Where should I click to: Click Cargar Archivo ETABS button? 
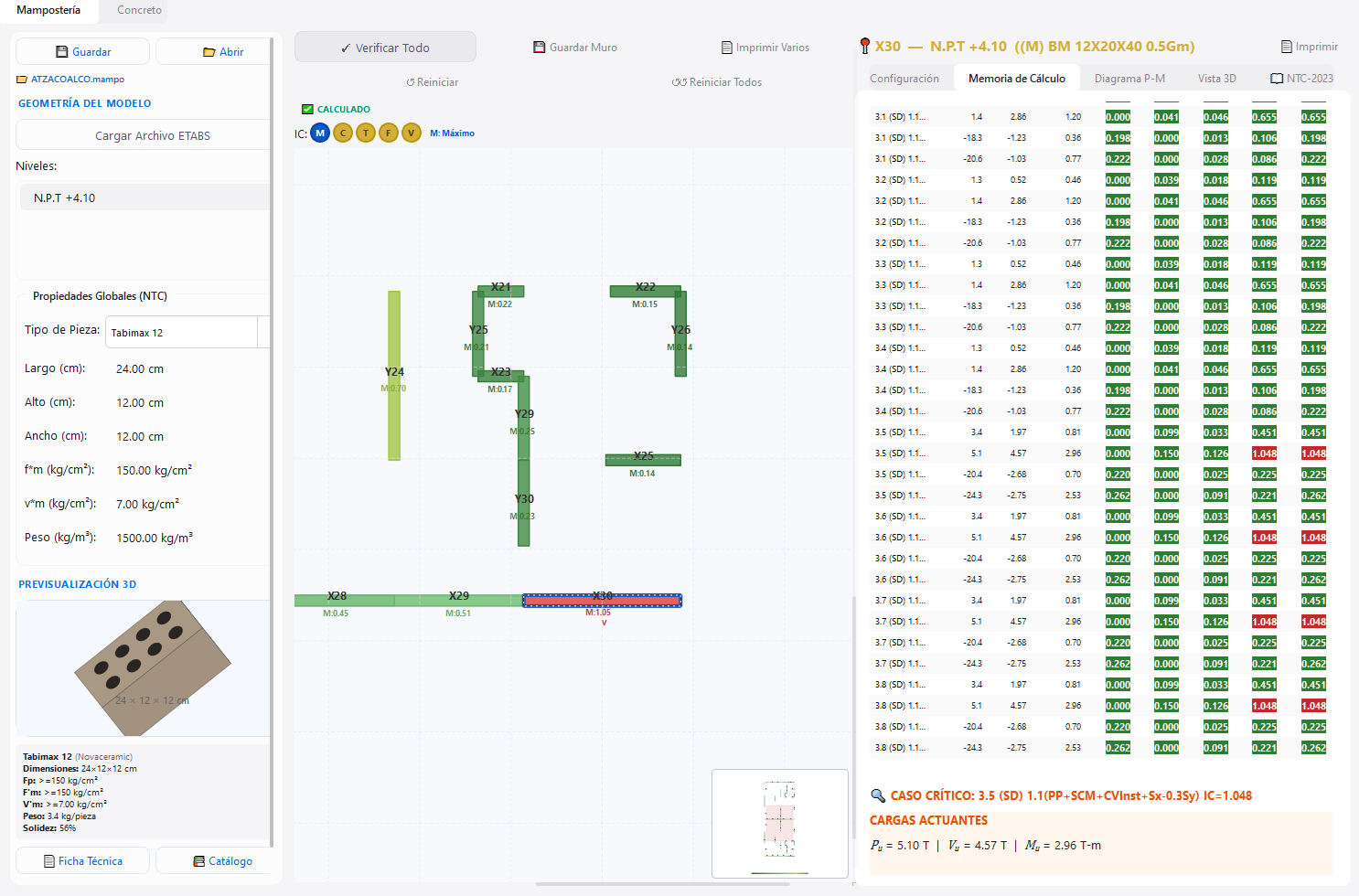153,135
